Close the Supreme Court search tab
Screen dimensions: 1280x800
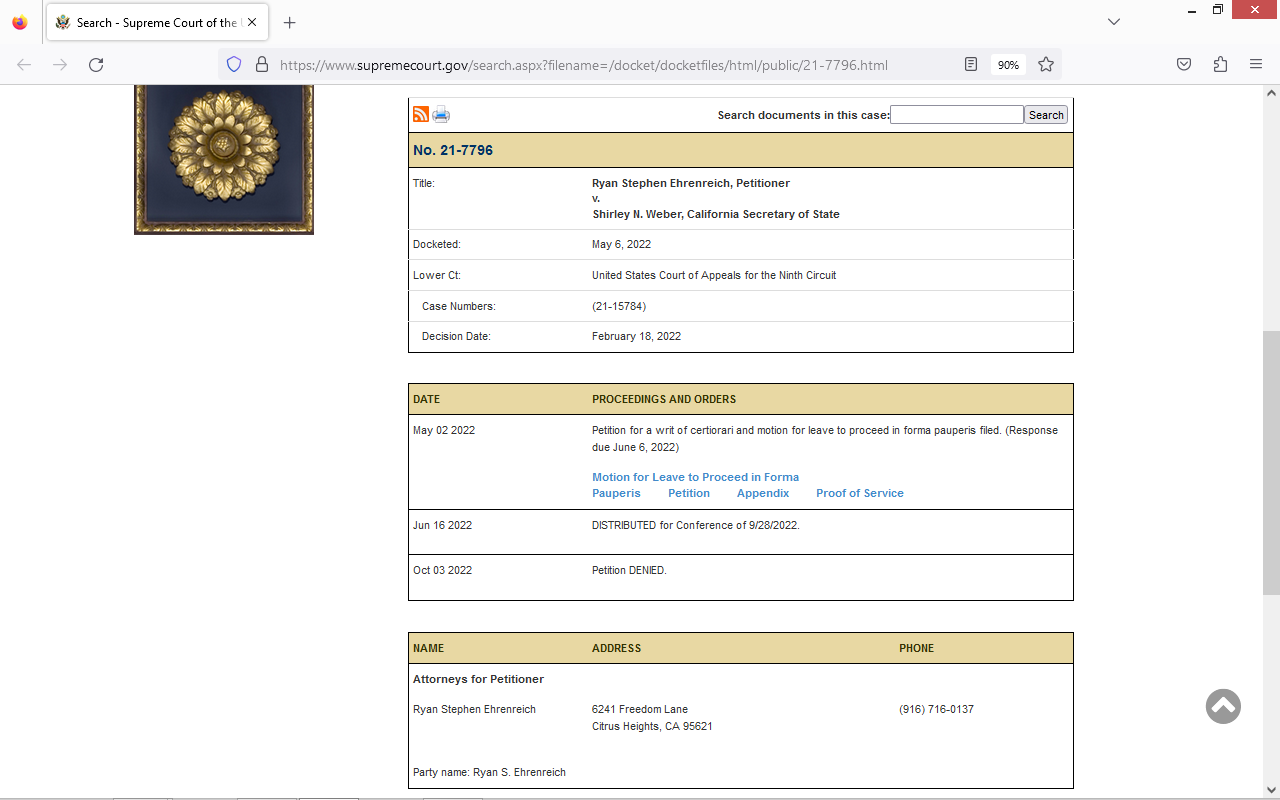point(252,22)
